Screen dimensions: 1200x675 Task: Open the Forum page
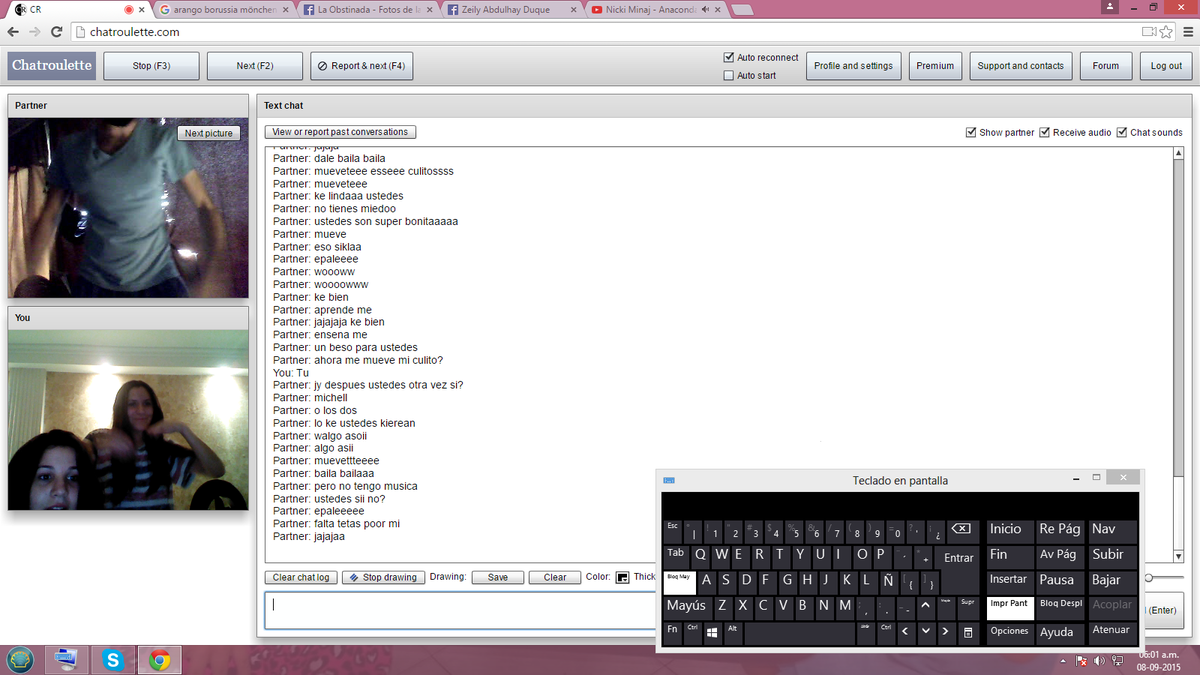[1106, 66]
